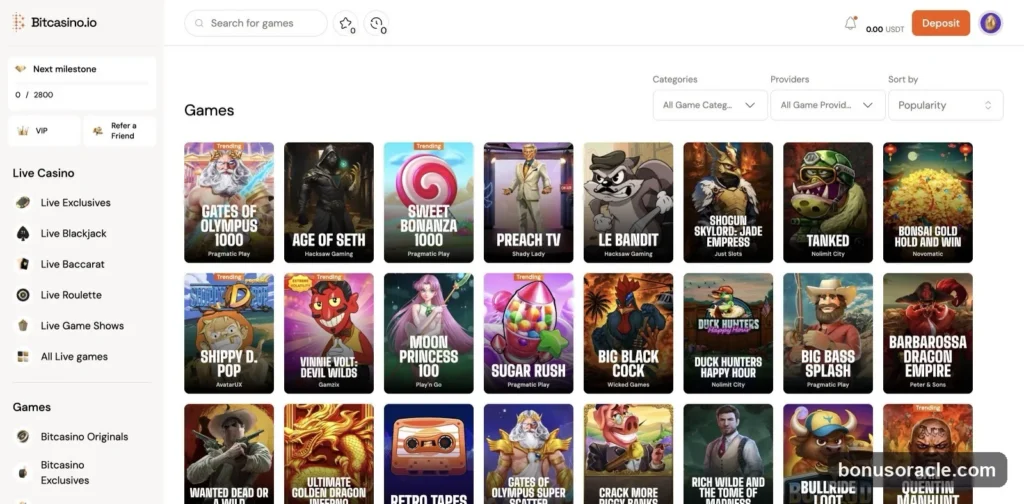
Task: Click the Refer a Friend button
Action: [x=120, y=131]
